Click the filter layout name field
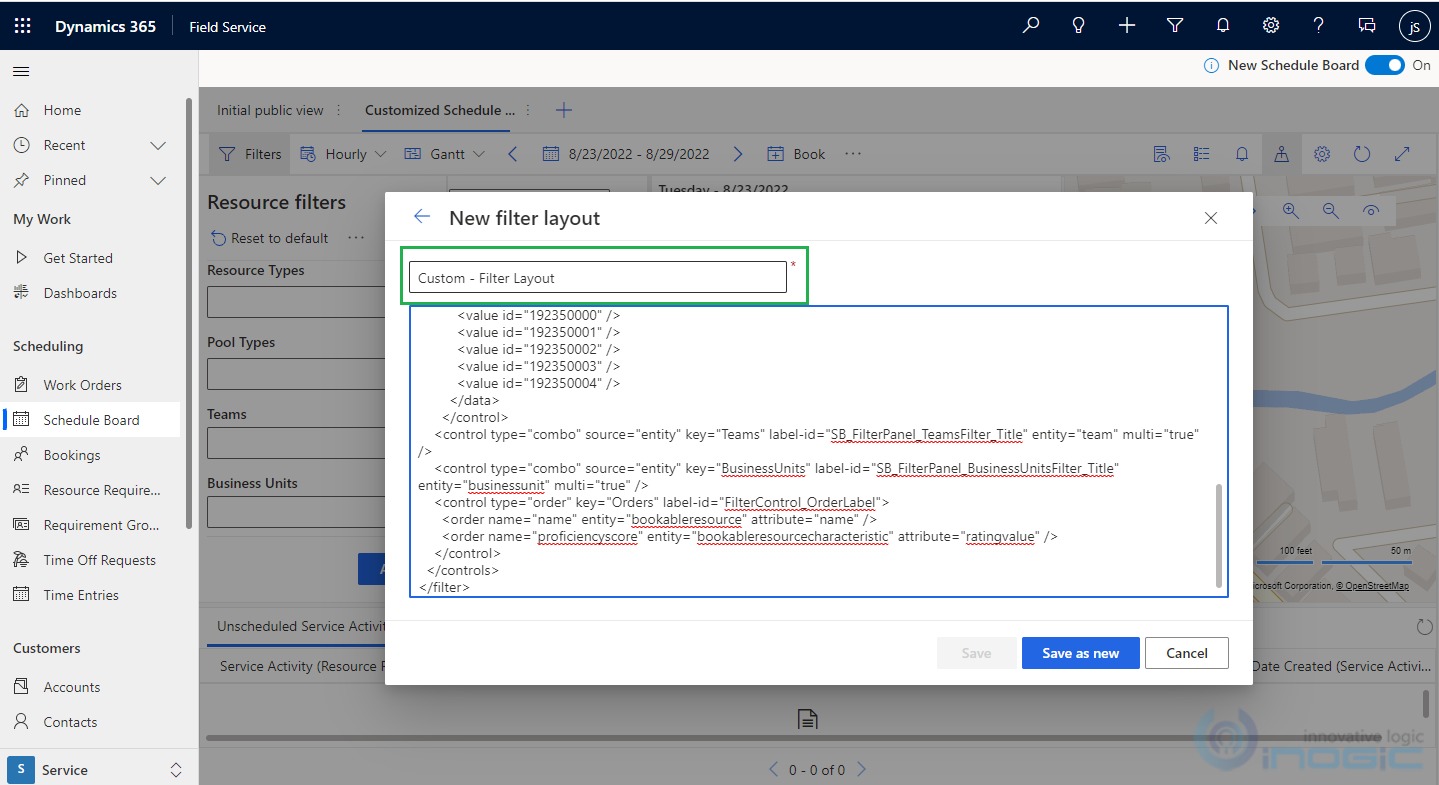 tap(597, 278)
